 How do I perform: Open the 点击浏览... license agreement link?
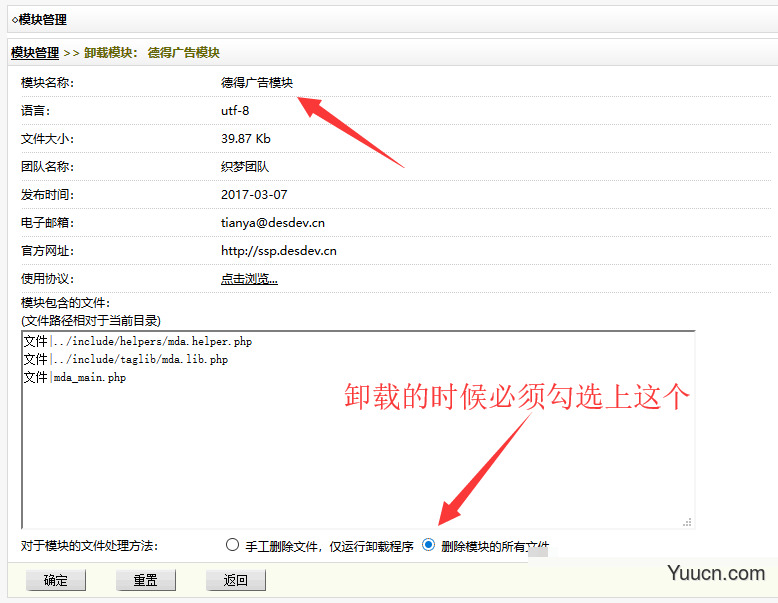point(249,279)
